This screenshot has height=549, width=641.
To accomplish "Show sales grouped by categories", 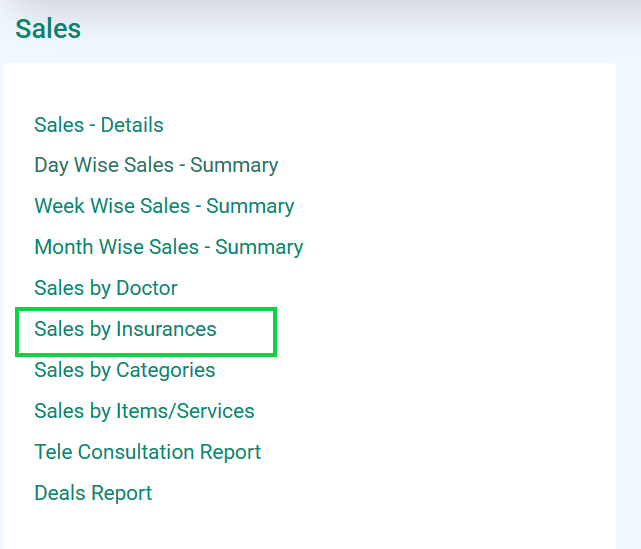I will pyautogui.click(x=125, y=370).
